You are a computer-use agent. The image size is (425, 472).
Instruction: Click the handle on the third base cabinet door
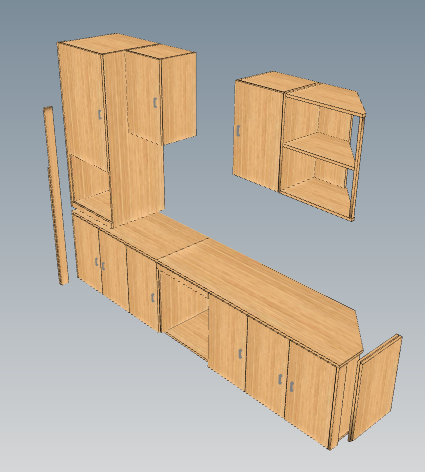(153, 298)
